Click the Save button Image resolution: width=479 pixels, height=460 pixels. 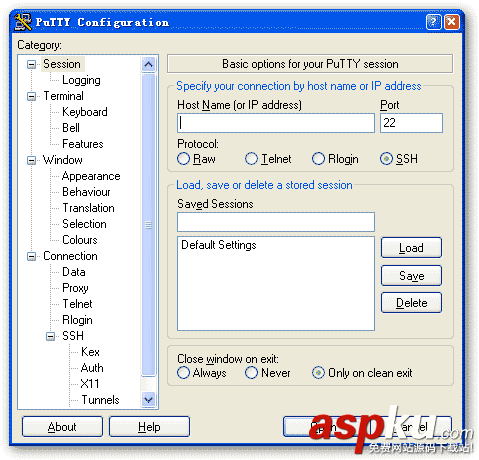click(x=411, y=276)
